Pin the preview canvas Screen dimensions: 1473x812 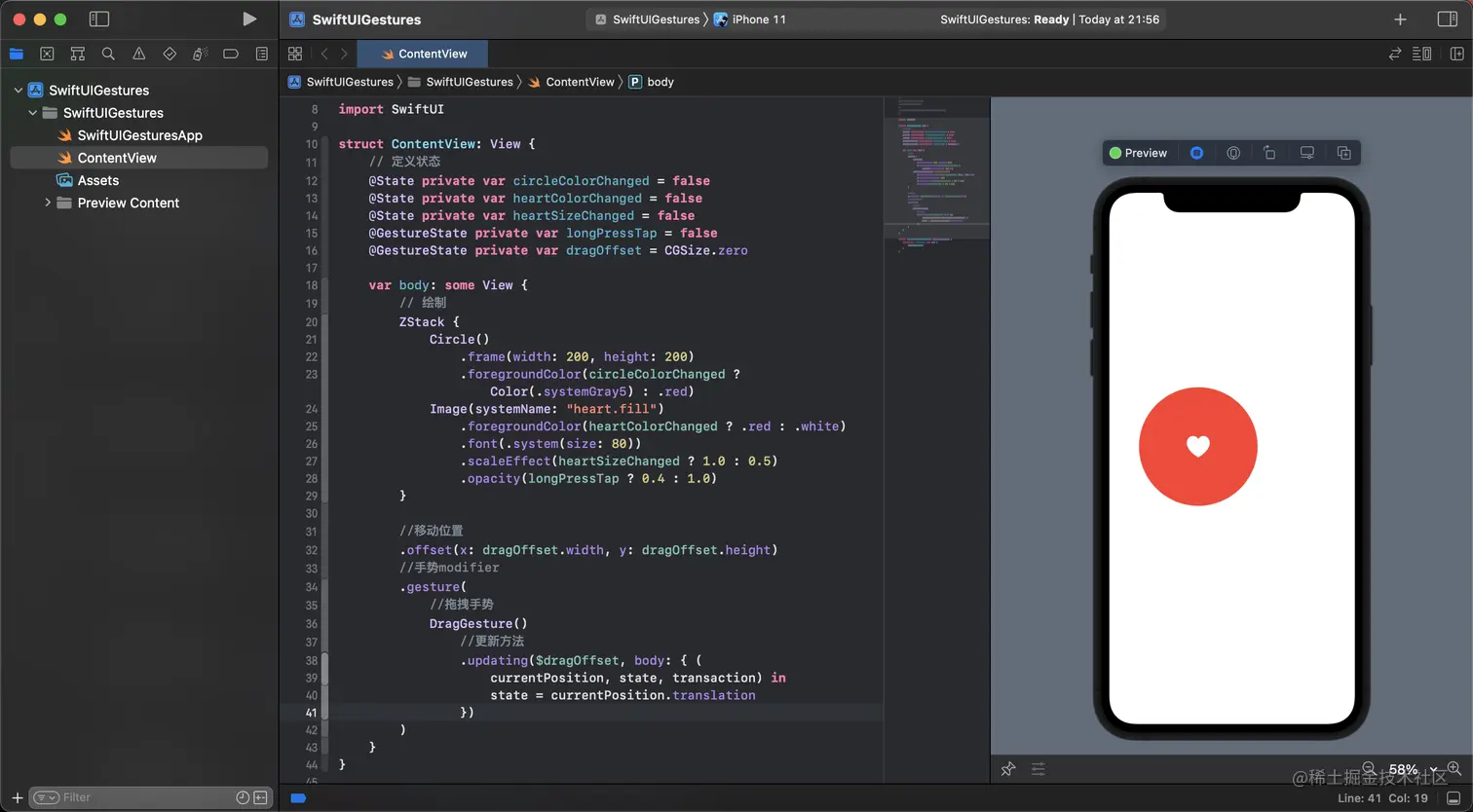(1008, 769)
